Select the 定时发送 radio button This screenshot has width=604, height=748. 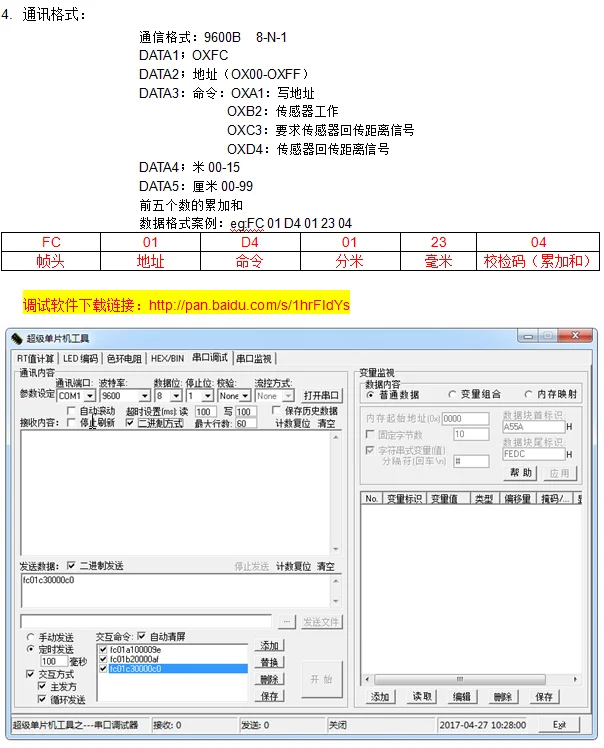click(31, 649)
